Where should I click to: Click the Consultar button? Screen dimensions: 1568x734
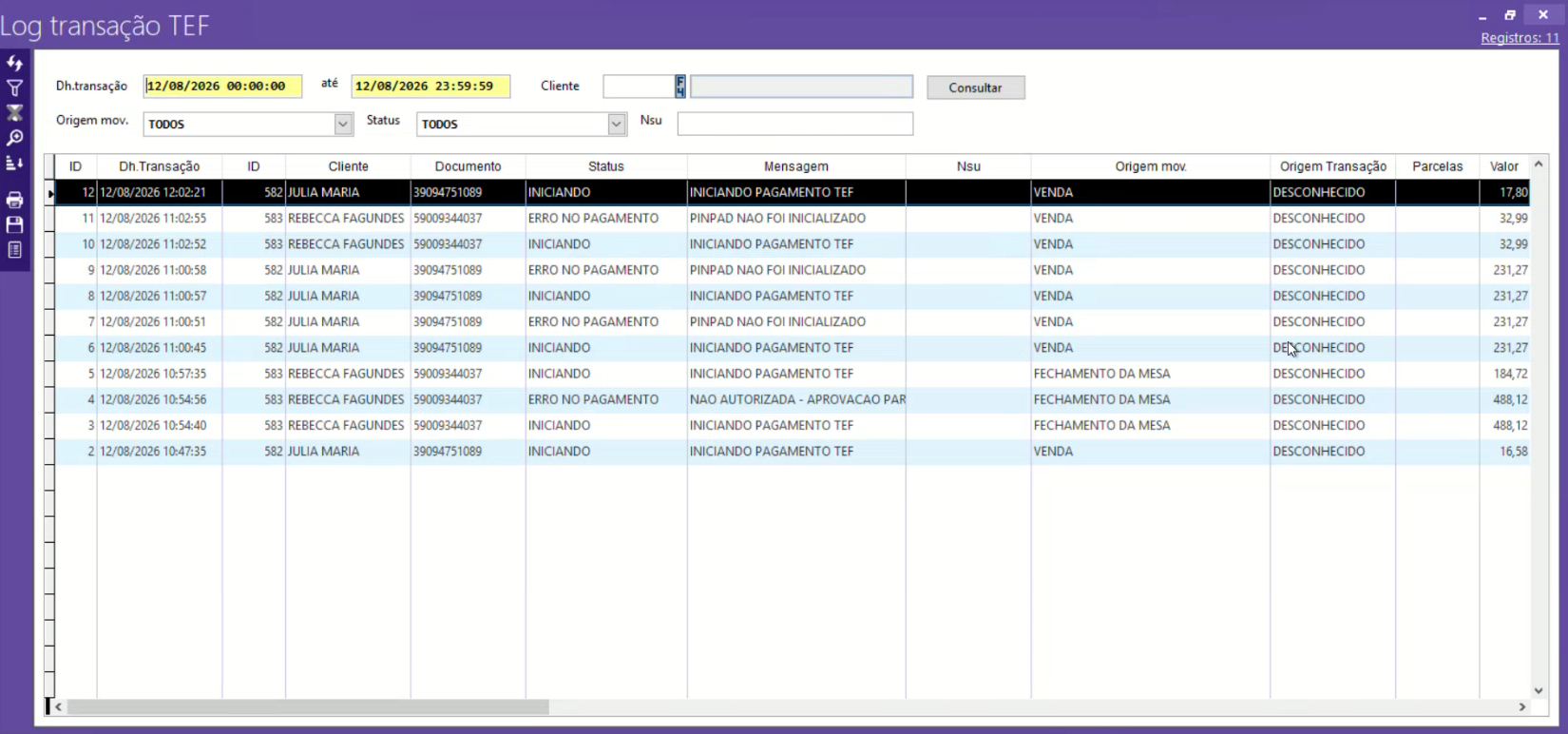click(975, 87)
